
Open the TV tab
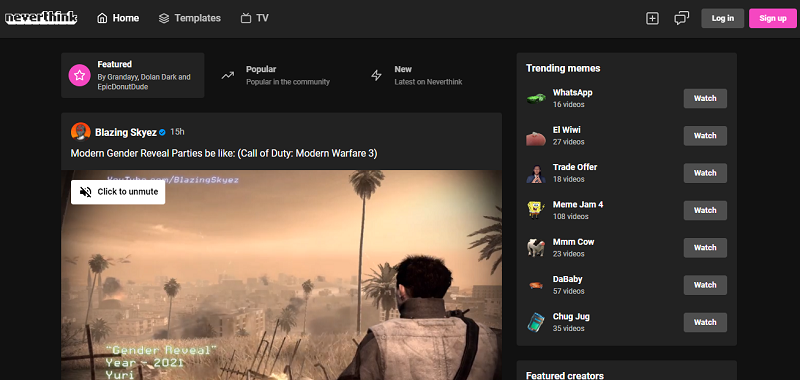point(254,18)
